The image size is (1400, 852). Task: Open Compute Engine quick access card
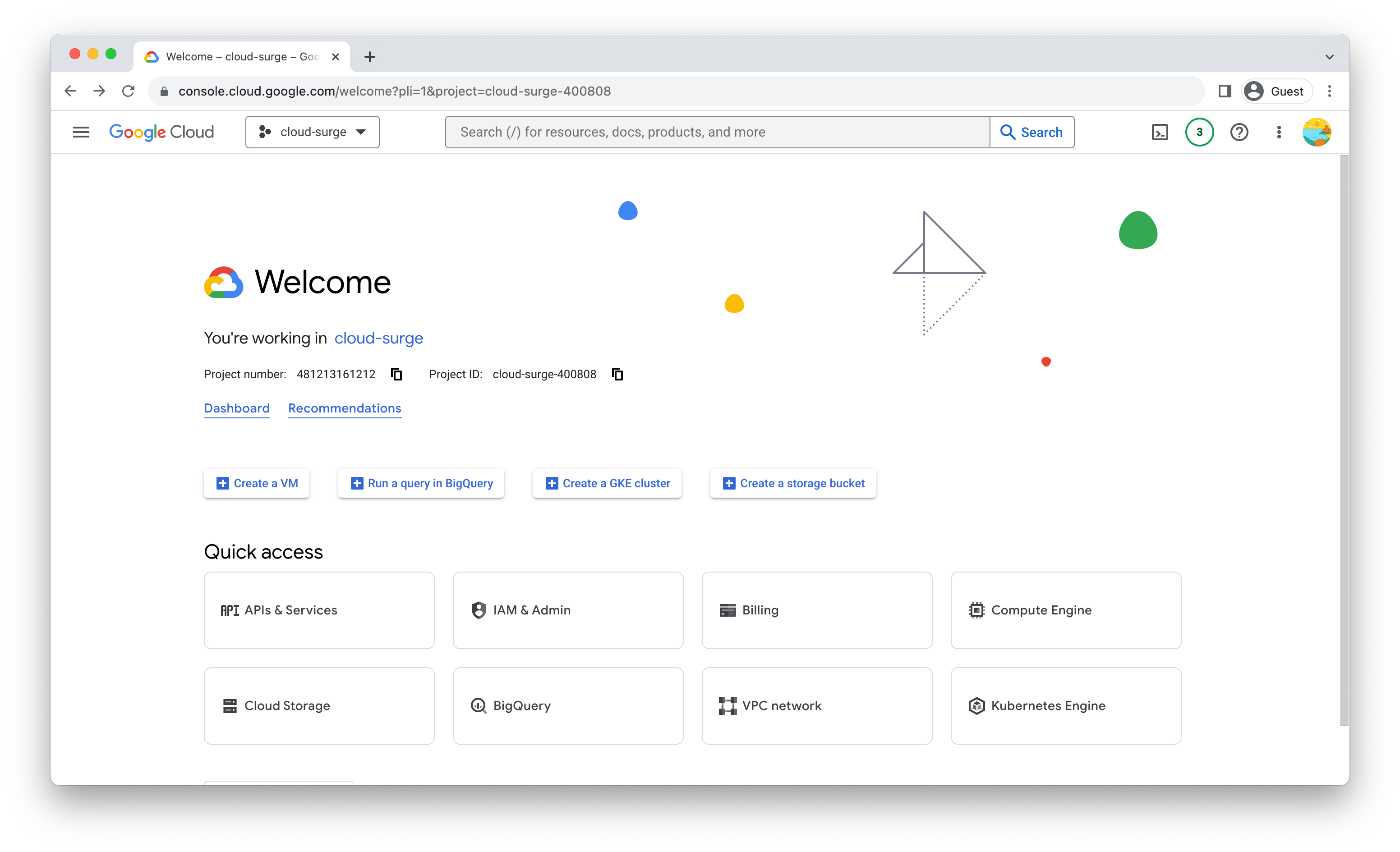point(1066,610)
